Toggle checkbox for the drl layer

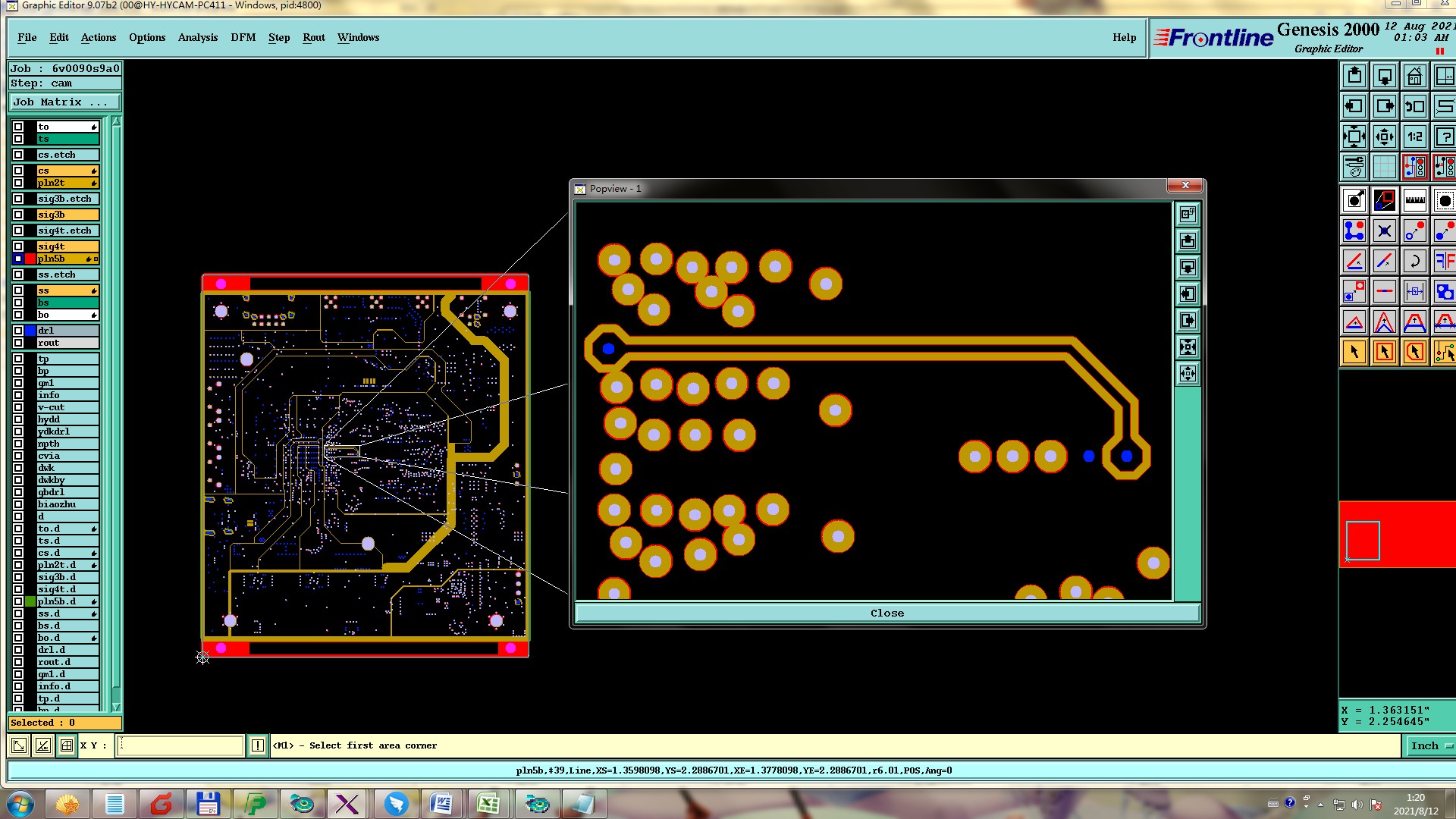coord(18,331)
